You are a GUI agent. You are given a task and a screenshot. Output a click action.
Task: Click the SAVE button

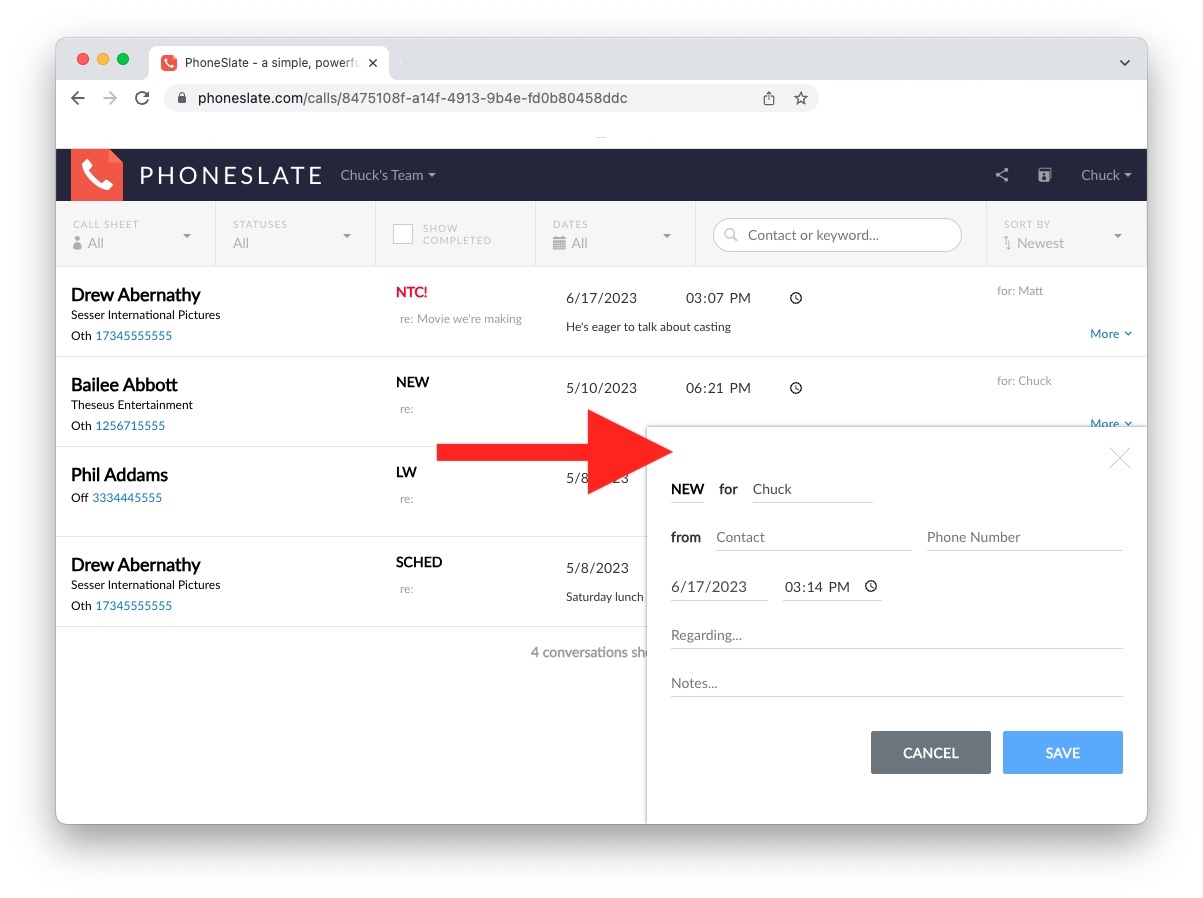click(1062, 753)
